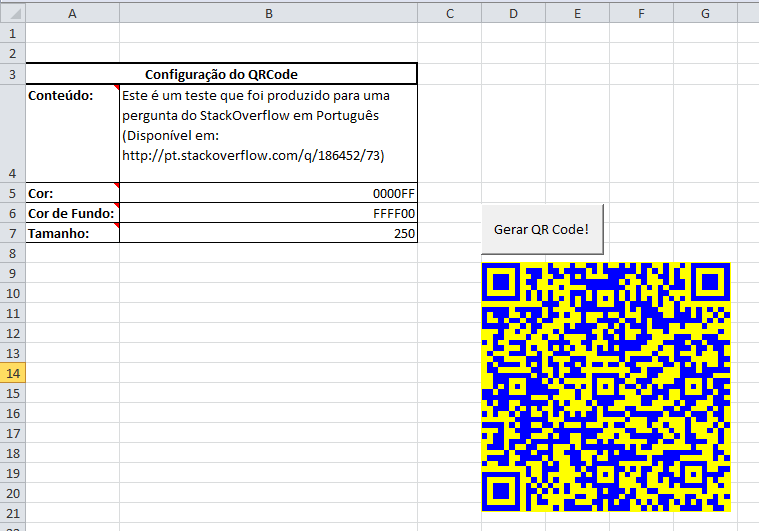Viewport: 759px width, 531px height.
Task: Click the Select All corner triangle
Action: [13, 13]
